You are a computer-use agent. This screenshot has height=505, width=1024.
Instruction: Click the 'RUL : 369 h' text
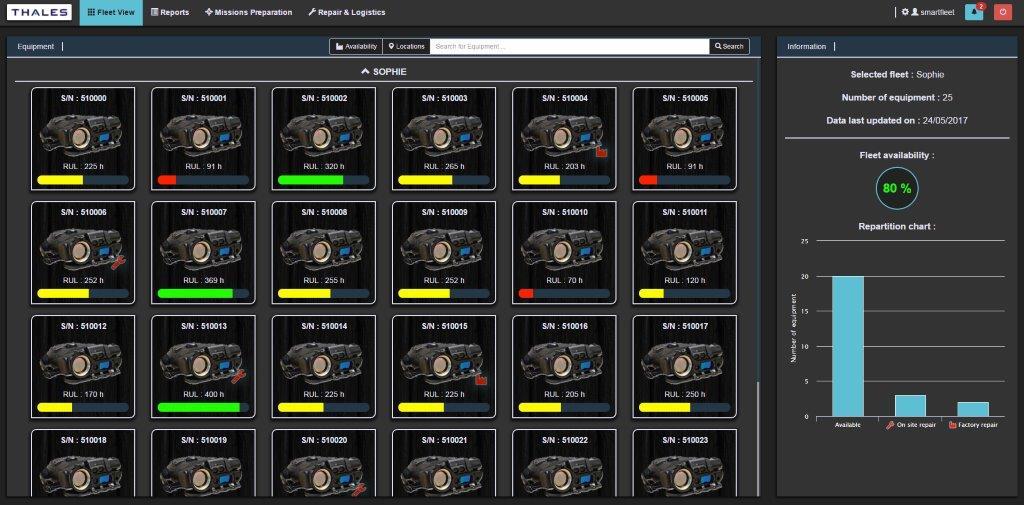(x=203, y=280)
